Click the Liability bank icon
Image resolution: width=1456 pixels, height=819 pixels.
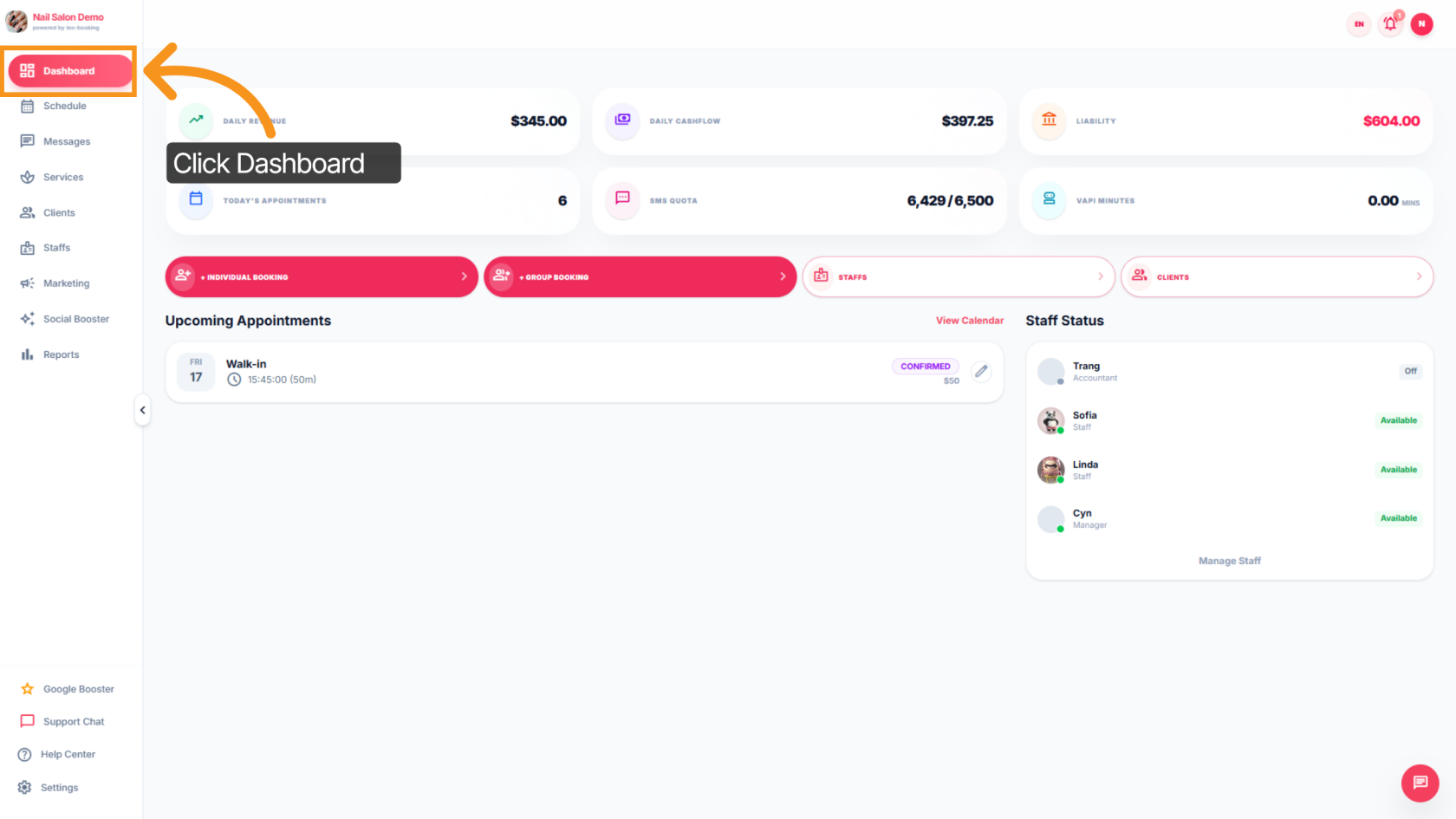tap(1049, 120)
